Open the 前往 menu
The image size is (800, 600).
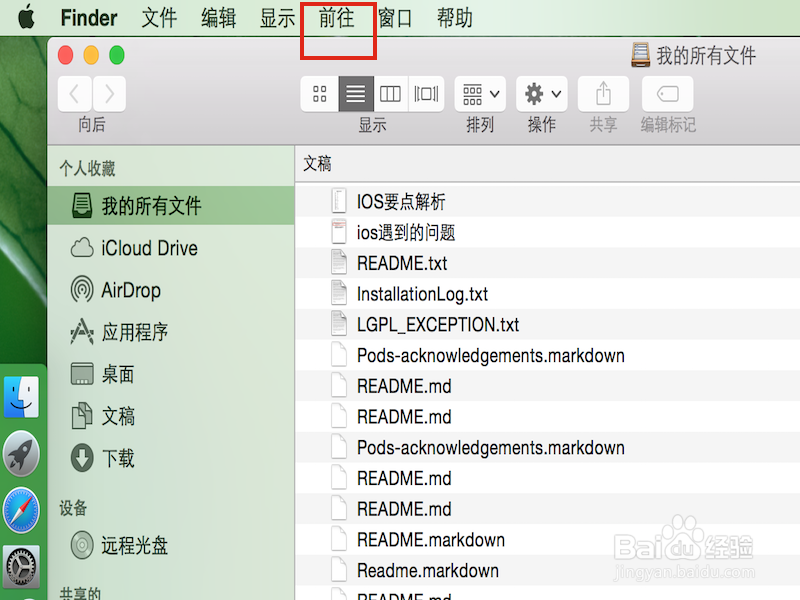tap(338, 17)
